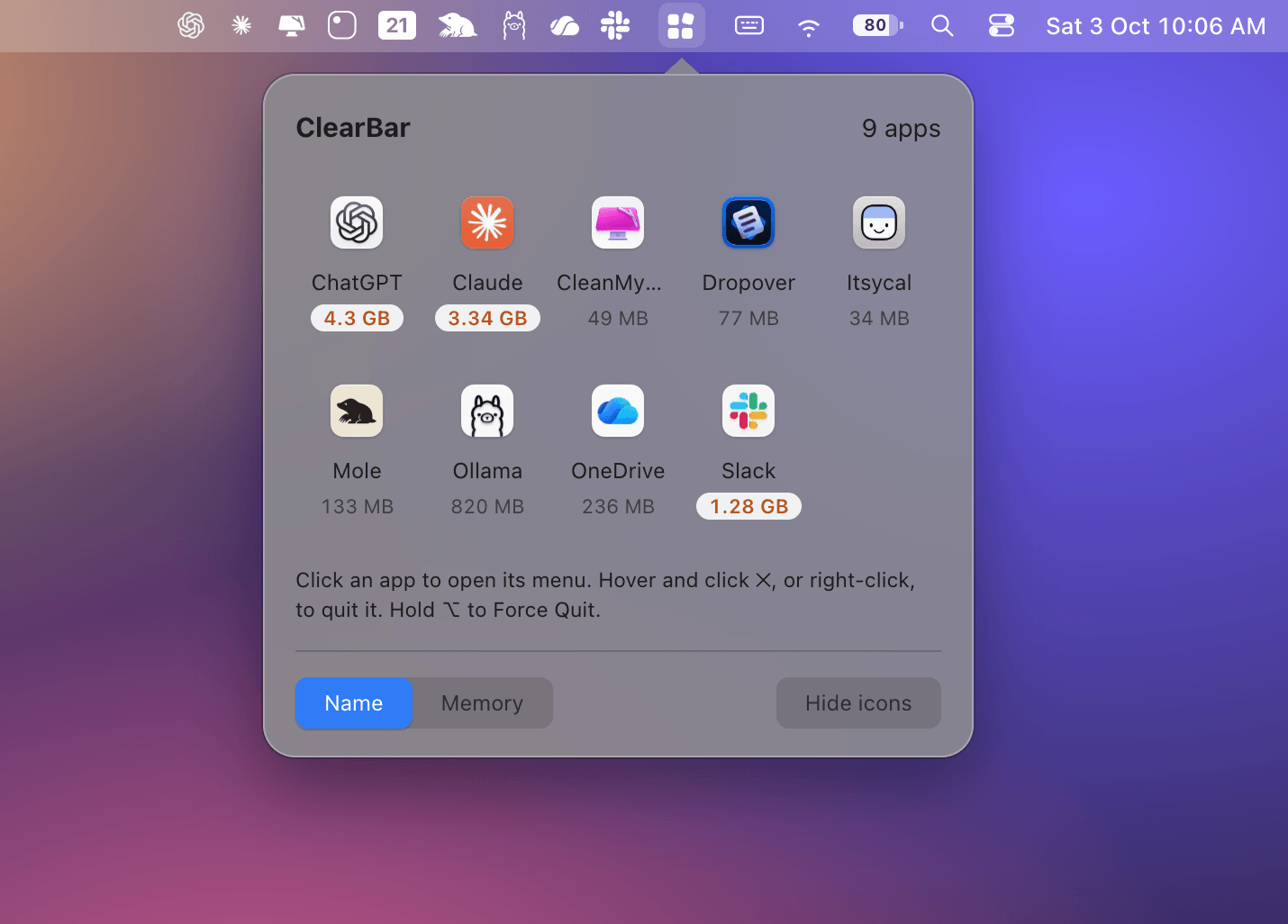
Task: Click the Hide icons button
Action: click(858, 703)
